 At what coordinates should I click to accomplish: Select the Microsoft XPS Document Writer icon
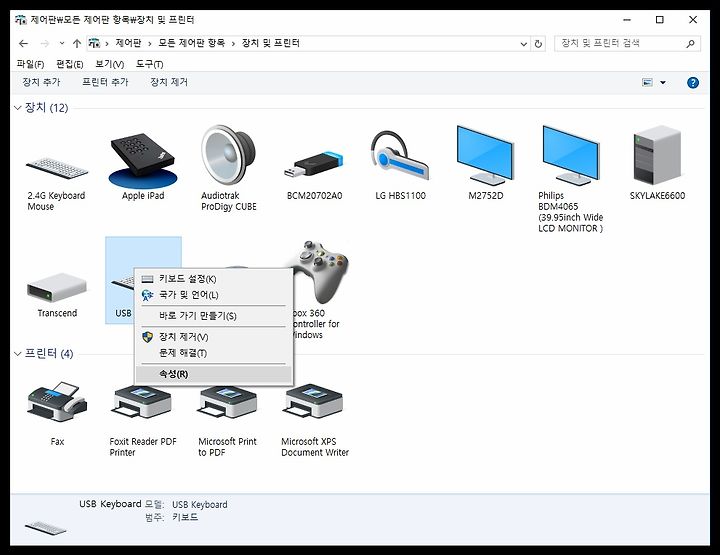(314, 402)
